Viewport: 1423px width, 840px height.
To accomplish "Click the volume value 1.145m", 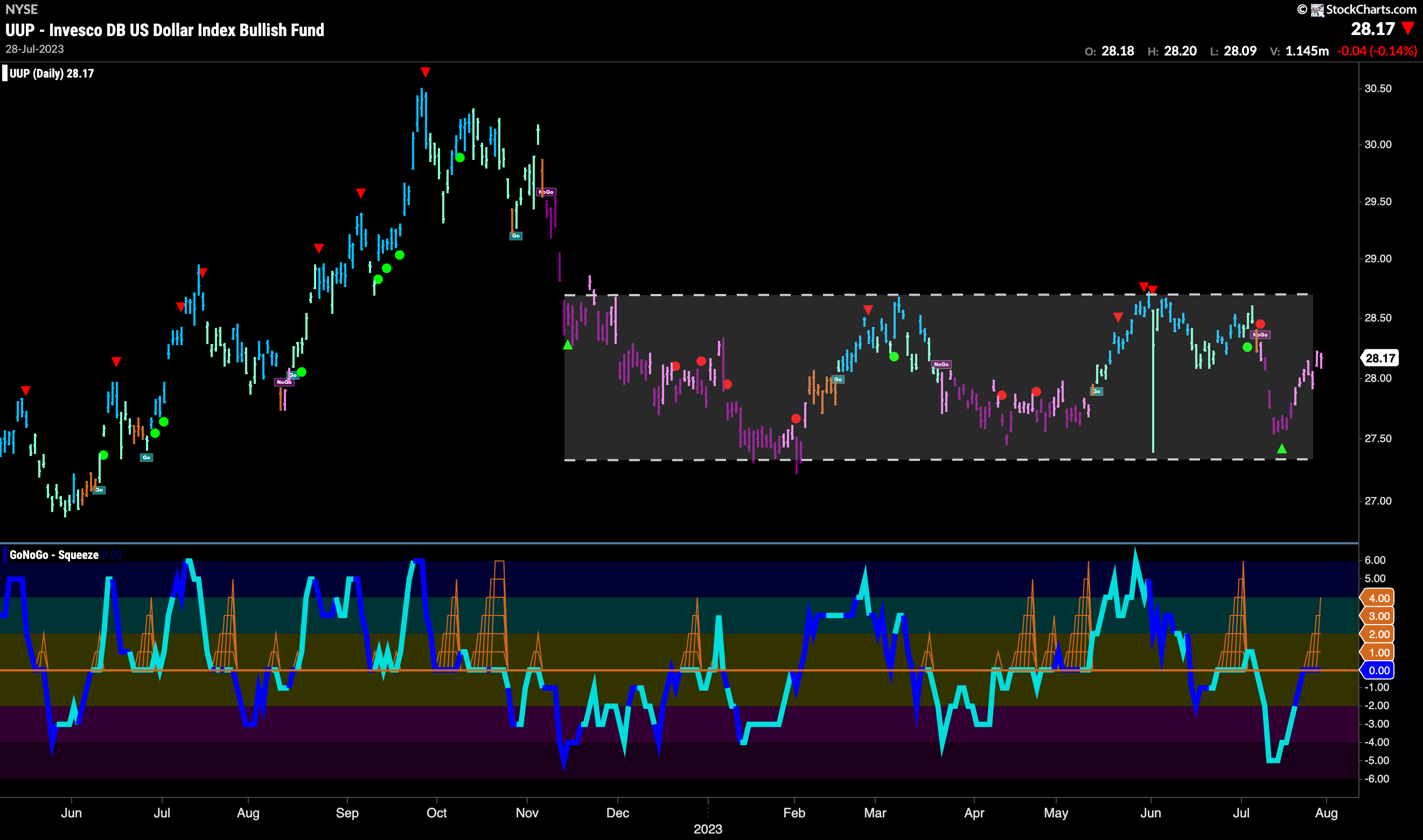I will coord(1307,51).
